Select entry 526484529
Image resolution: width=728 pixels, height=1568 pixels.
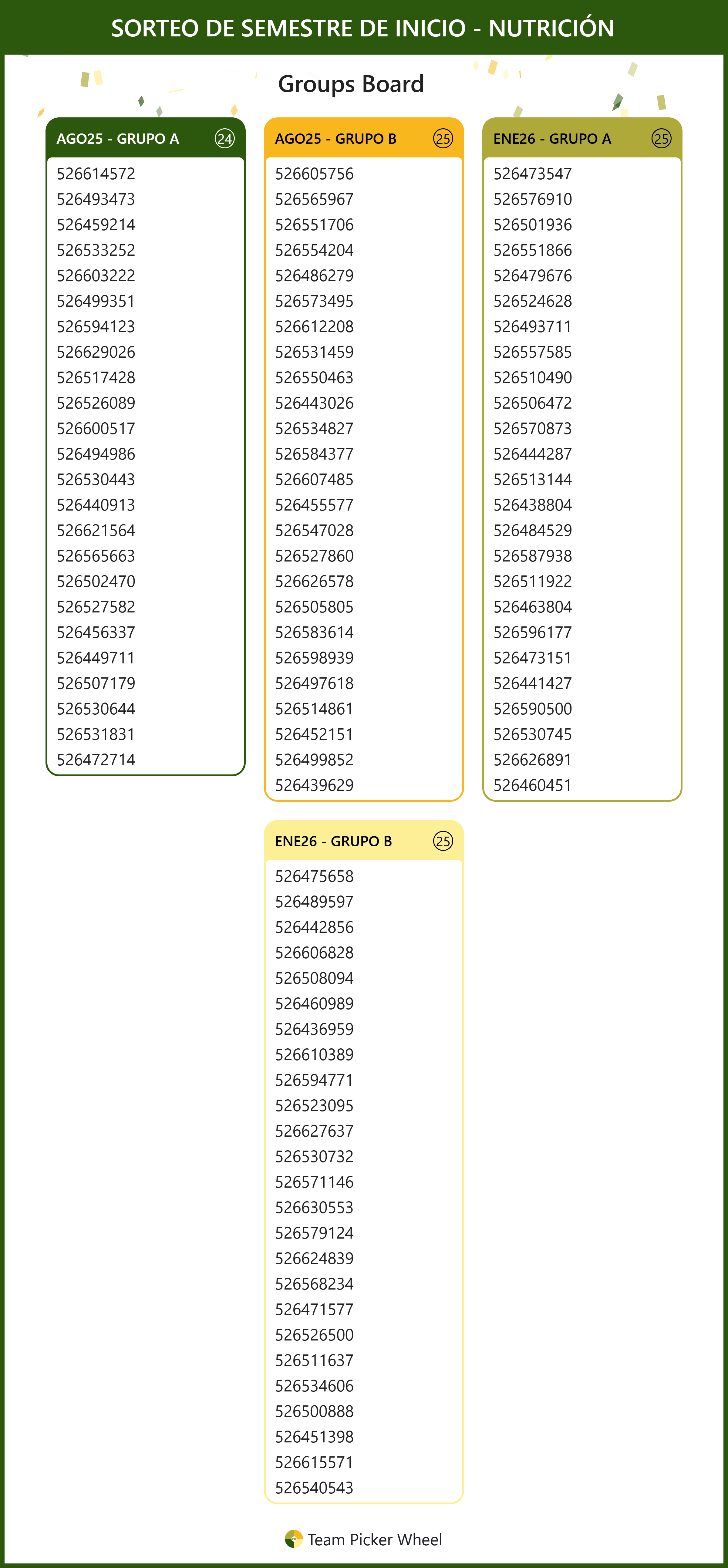[x=533, y=530]
